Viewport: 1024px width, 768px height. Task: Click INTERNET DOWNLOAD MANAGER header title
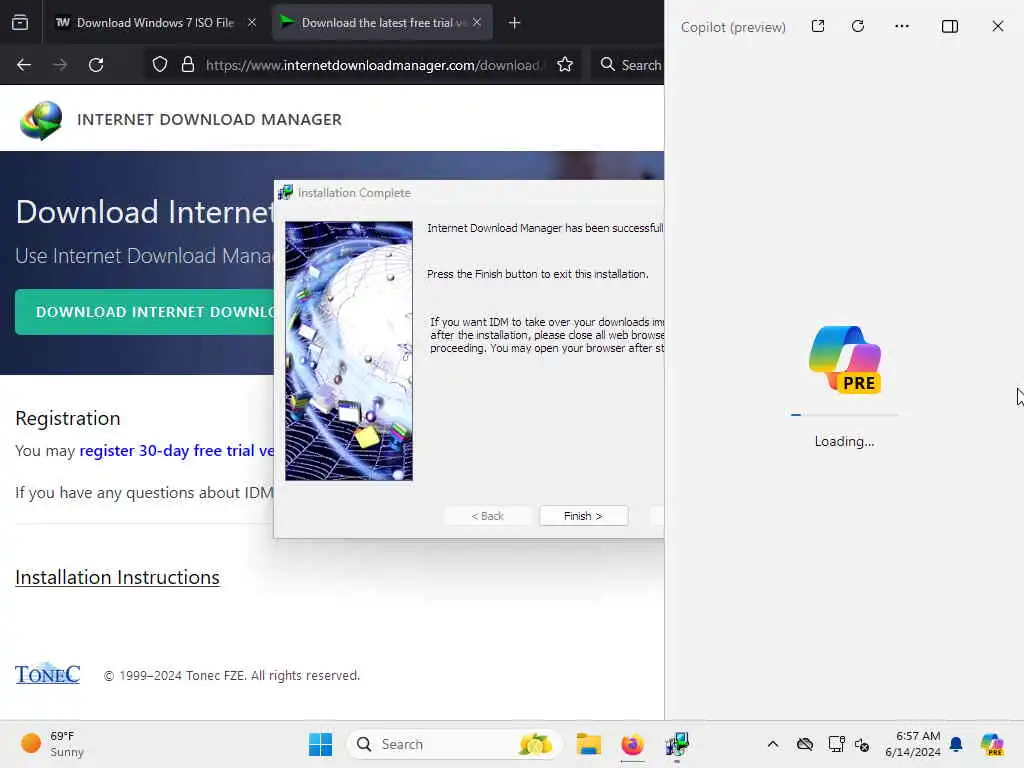pyautogui.click(x=209, y=120)
